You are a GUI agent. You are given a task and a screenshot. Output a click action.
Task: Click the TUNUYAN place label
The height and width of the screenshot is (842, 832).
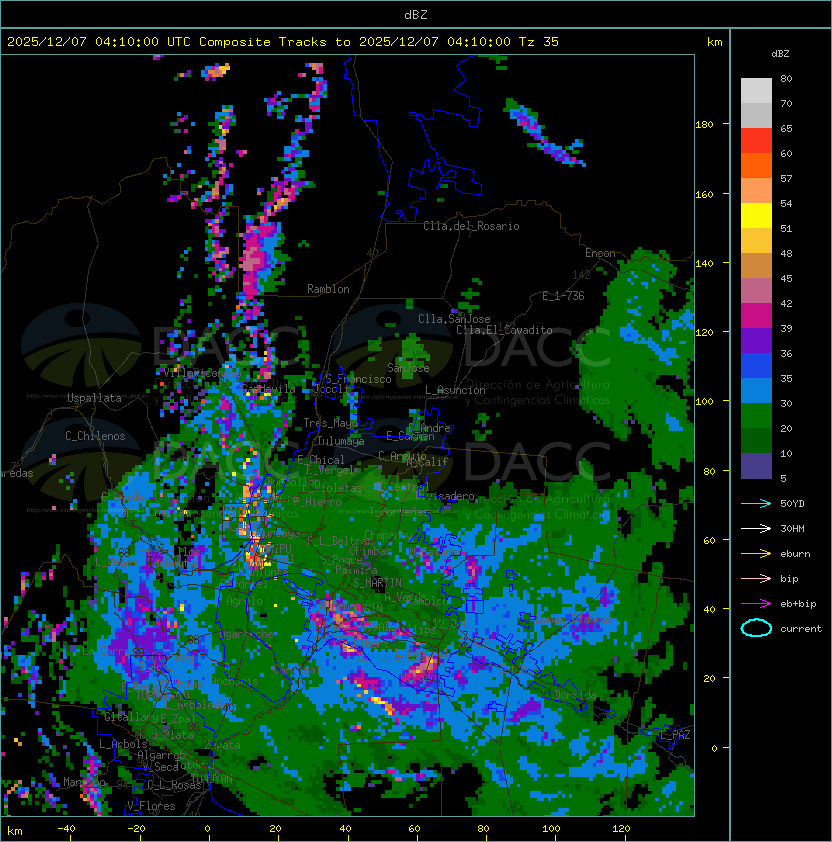coord(212,779)
